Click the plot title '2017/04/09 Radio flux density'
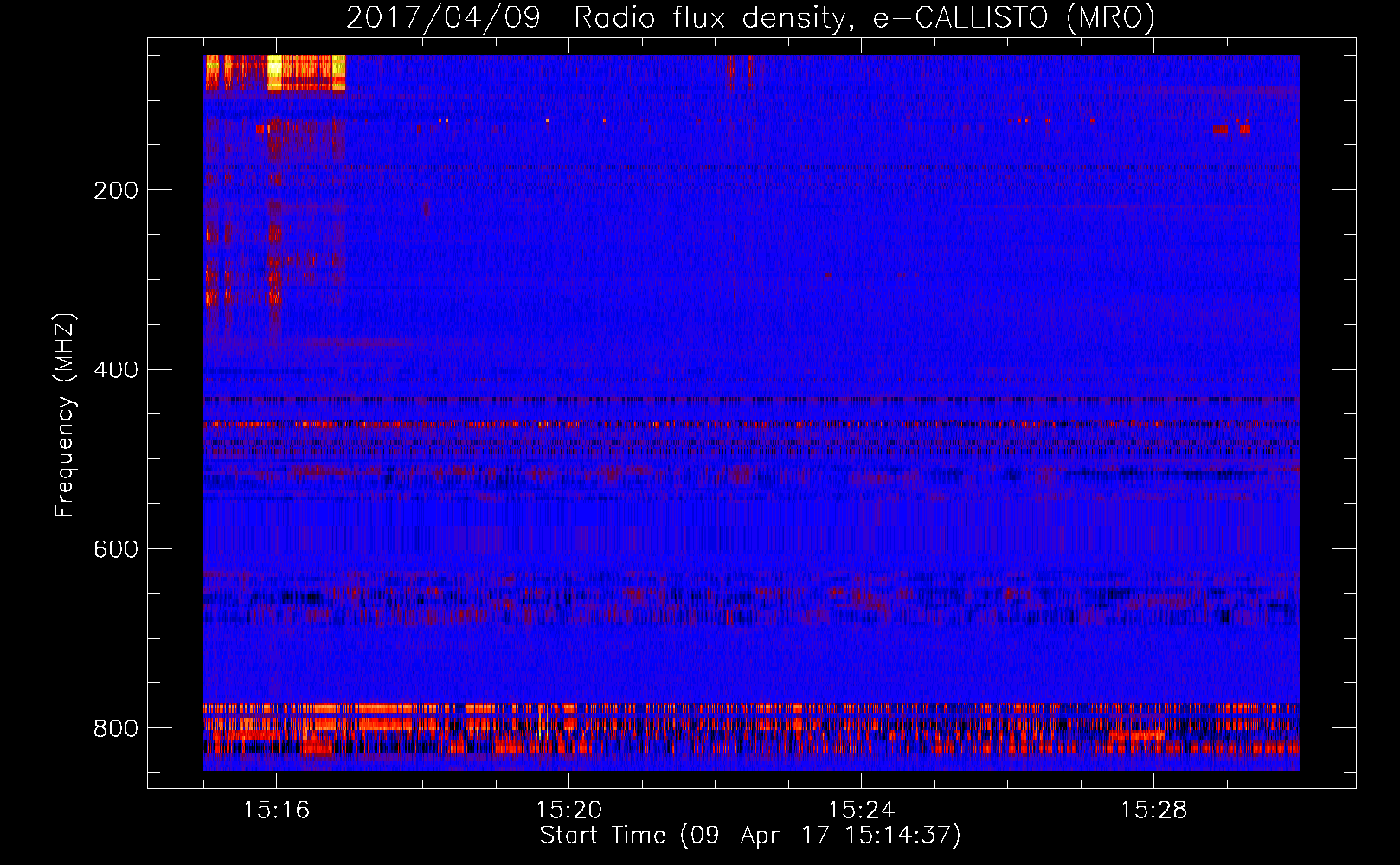The image size is (1400, 865). coord(595,17)
